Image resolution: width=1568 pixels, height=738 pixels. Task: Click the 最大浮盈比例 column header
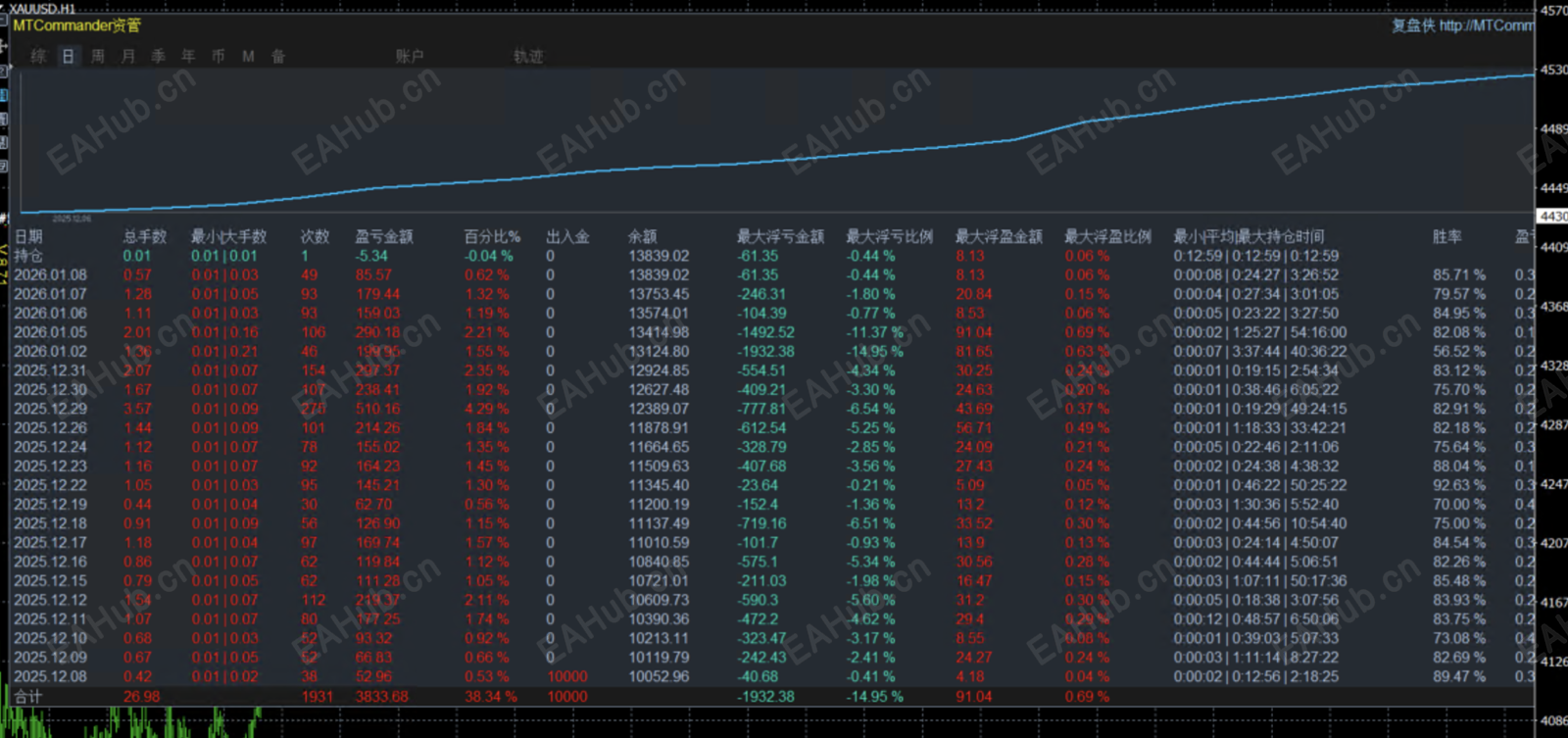click(x=1108, y=236)
